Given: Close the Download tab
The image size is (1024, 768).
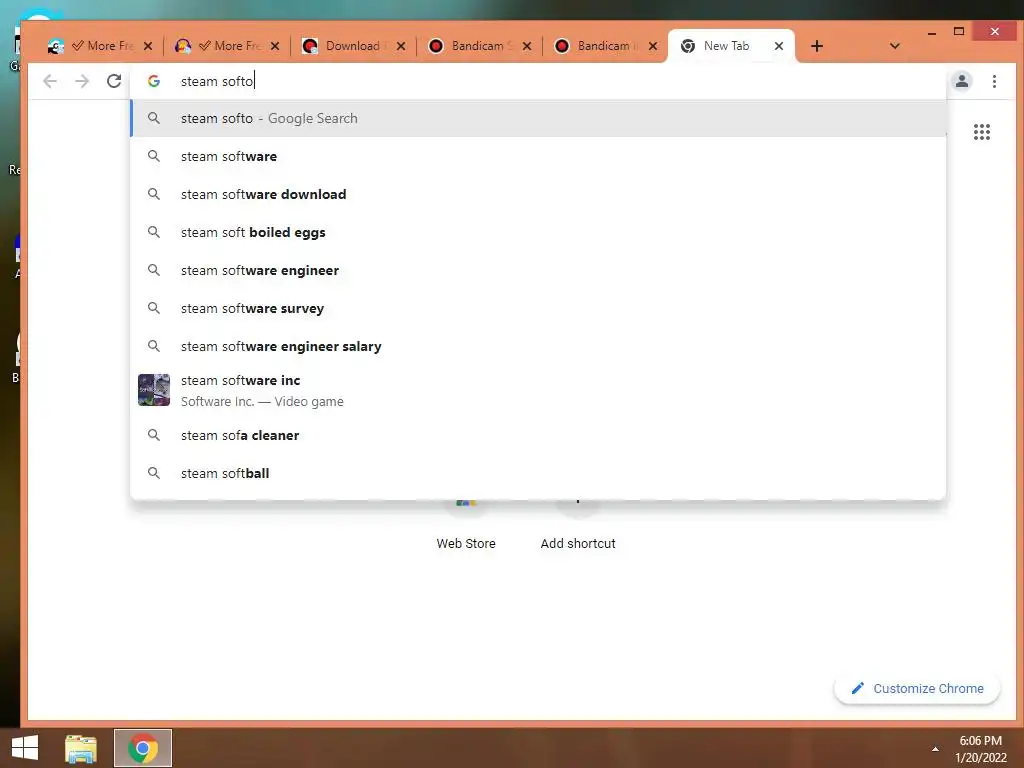Looking at the screenshot, I should [x=401, y=46].
